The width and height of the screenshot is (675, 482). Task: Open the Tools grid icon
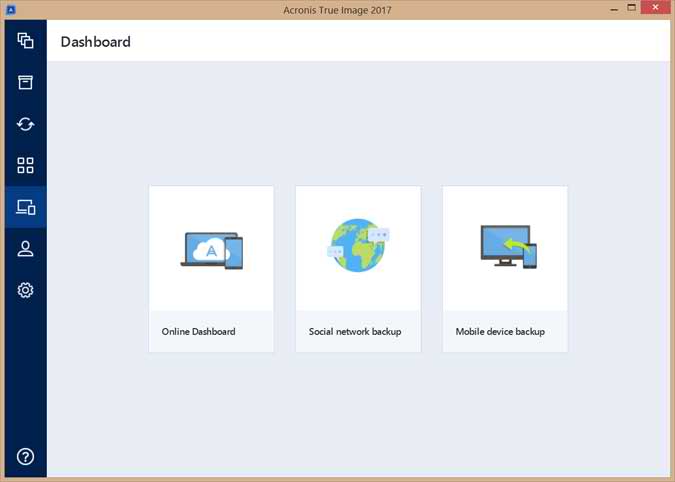click(x=25, y=165)
